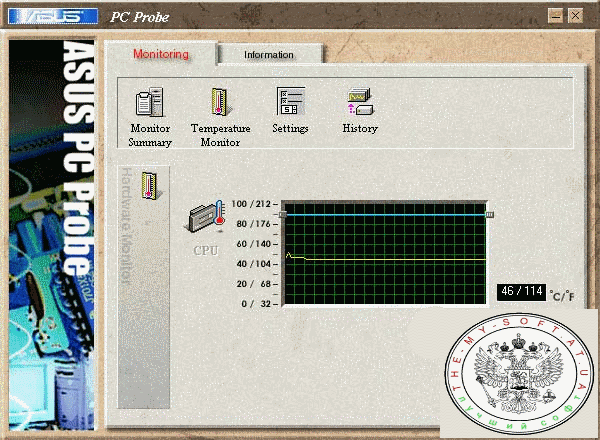Click the 46 / 114 temperature readout
The height and width of the screenshot is (440, 600).
click(521, 292)
